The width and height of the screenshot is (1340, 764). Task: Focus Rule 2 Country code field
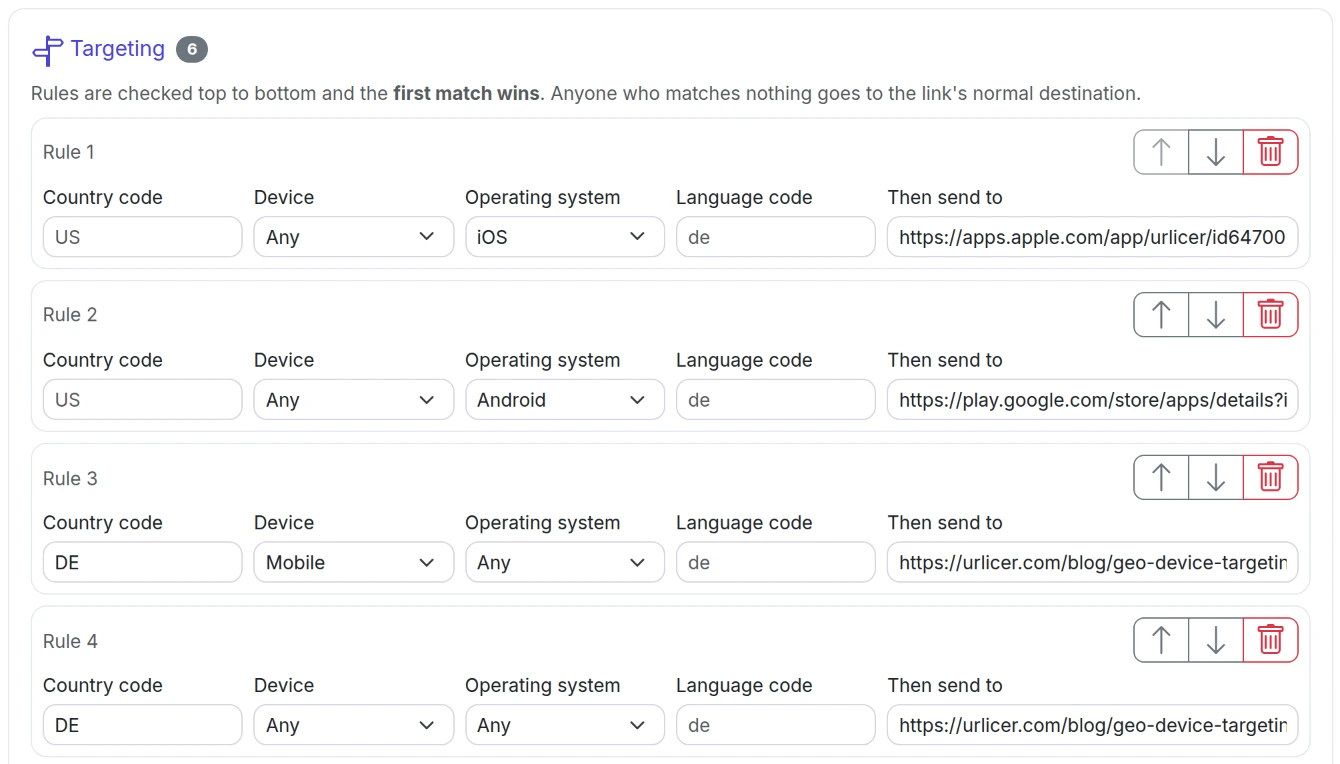point(142,400)
